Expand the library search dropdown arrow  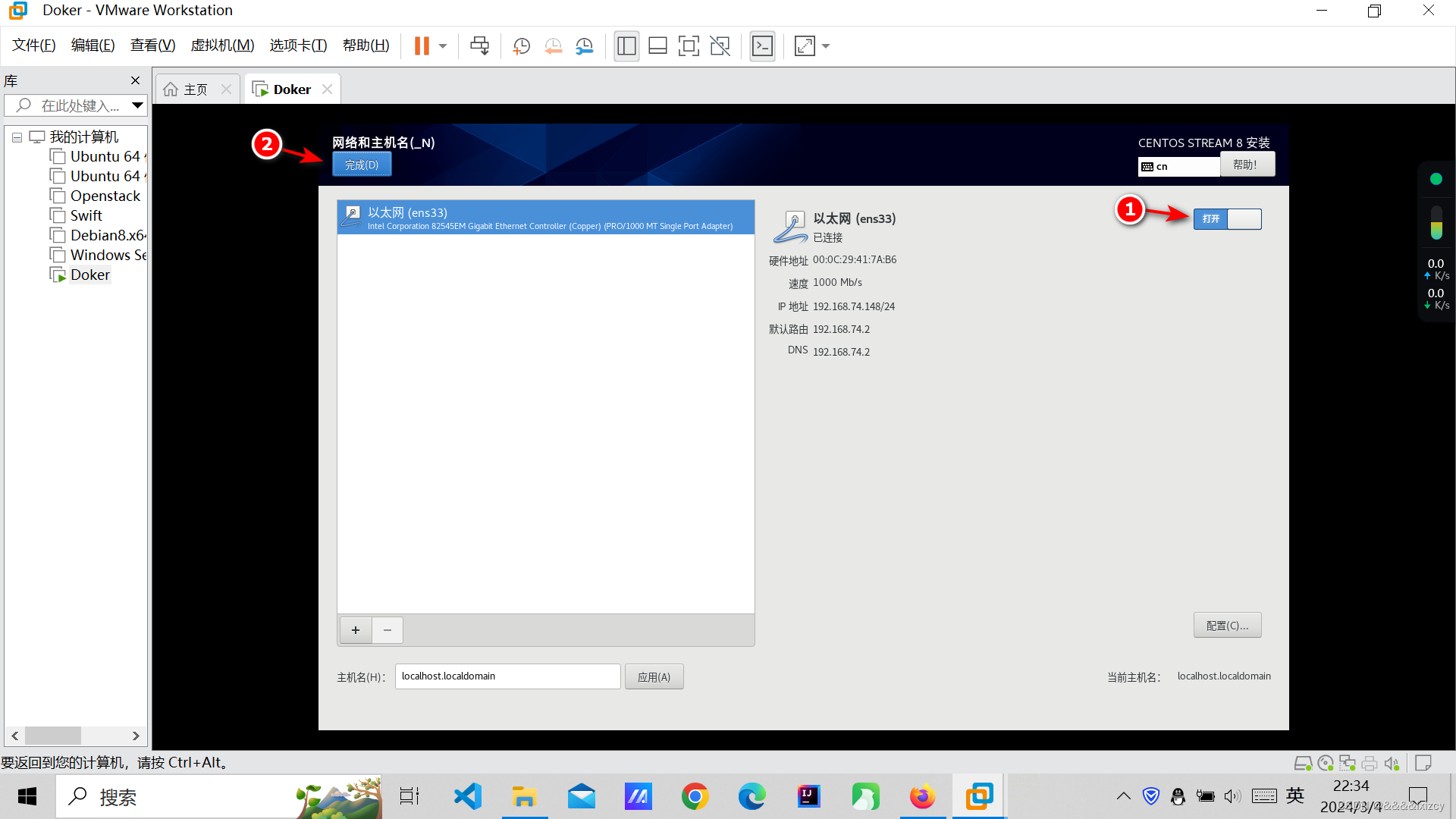coord(137,105)
